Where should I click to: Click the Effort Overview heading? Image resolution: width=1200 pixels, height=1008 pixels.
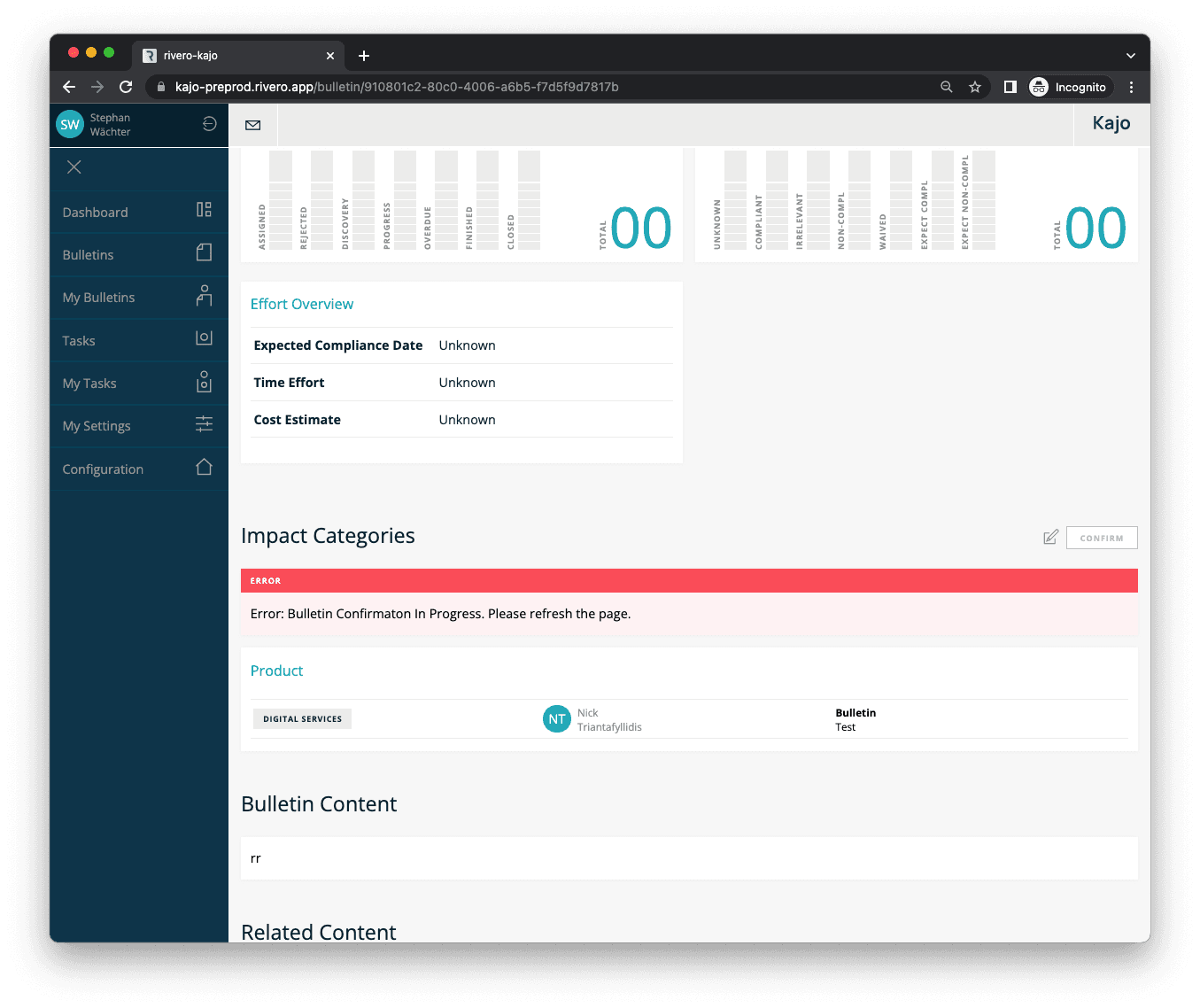pos(302,304)
